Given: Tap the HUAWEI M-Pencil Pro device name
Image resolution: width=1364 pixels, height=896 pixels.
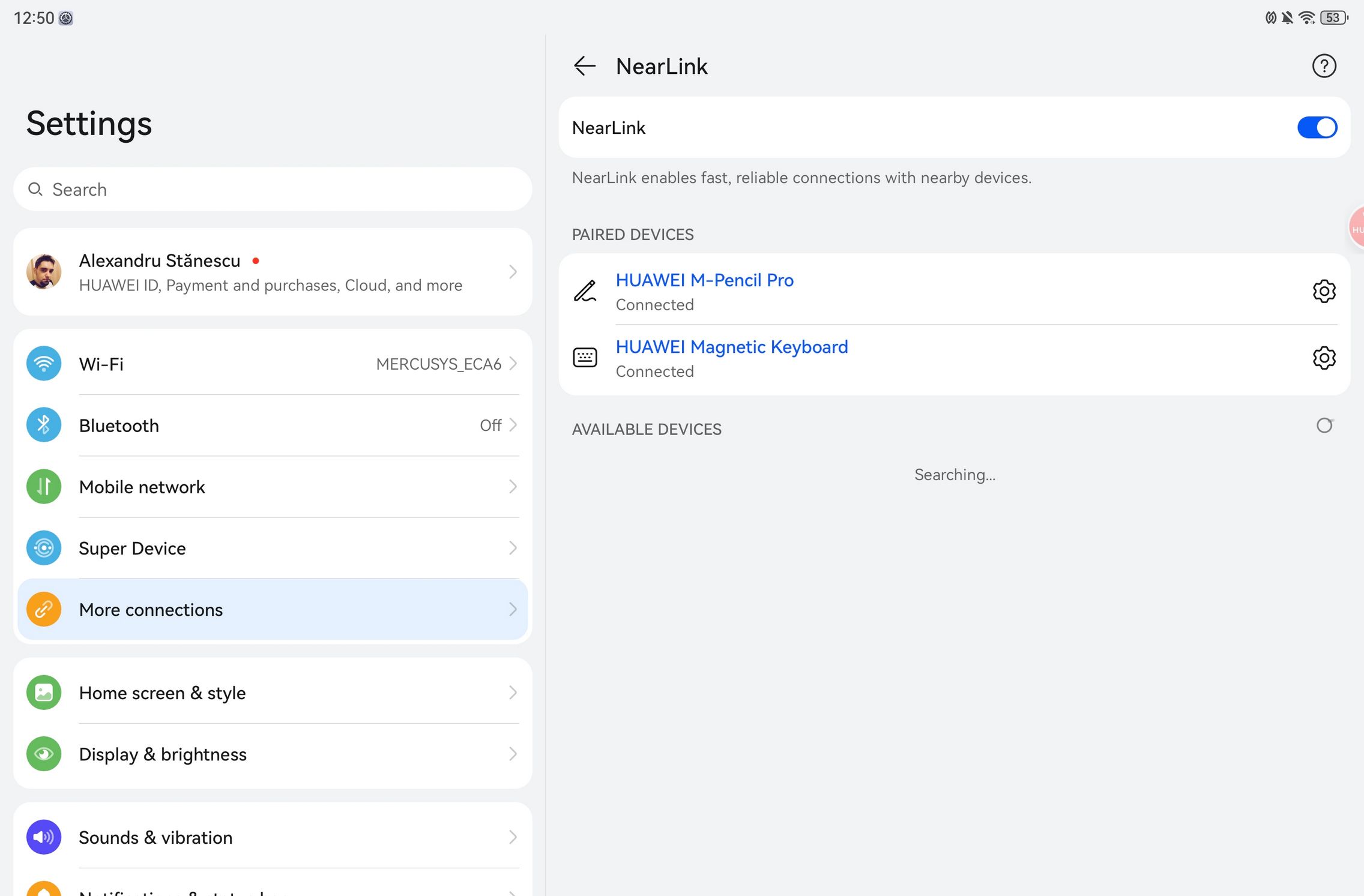Looking at the screenshot, I should click(704, 280).
